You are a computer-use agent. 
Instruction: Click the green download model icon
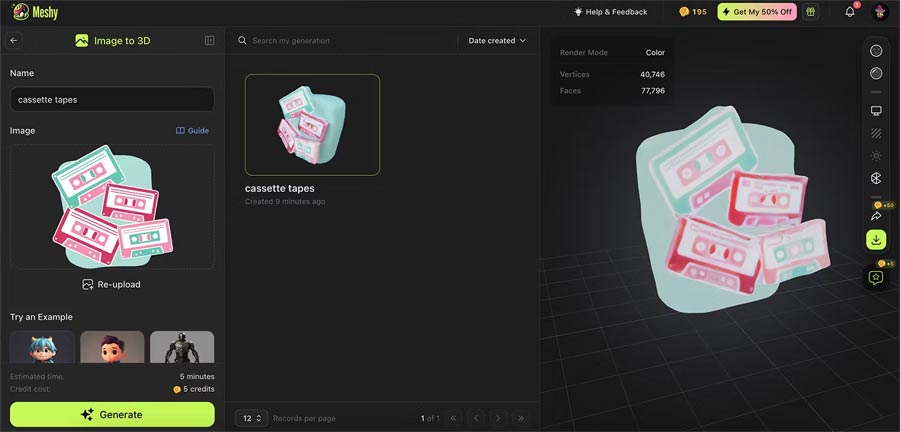coord(876,240)
